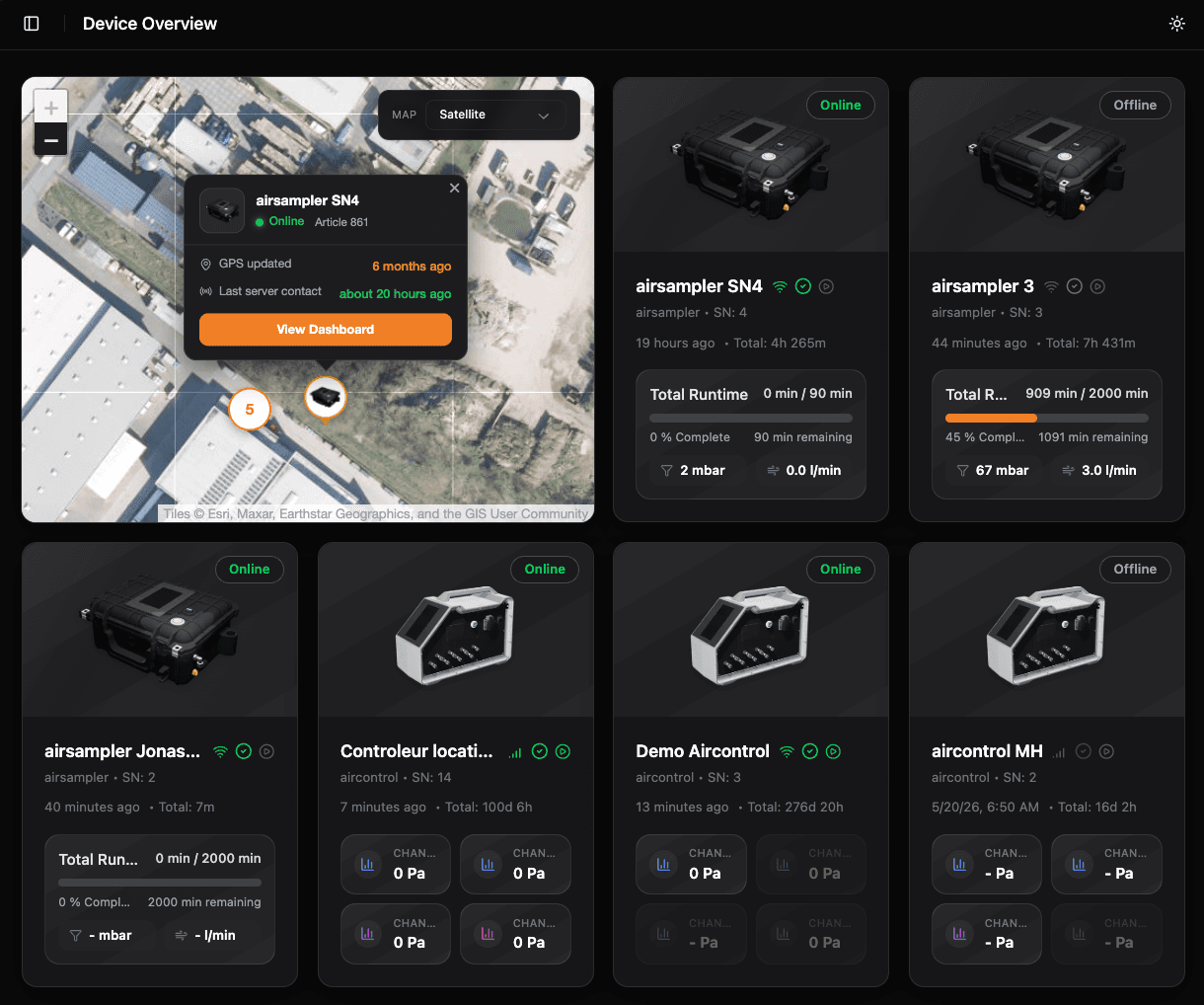Click the check circle icon on airsampler SN4 card
1204x1005 pixels.
click(803, 286)
